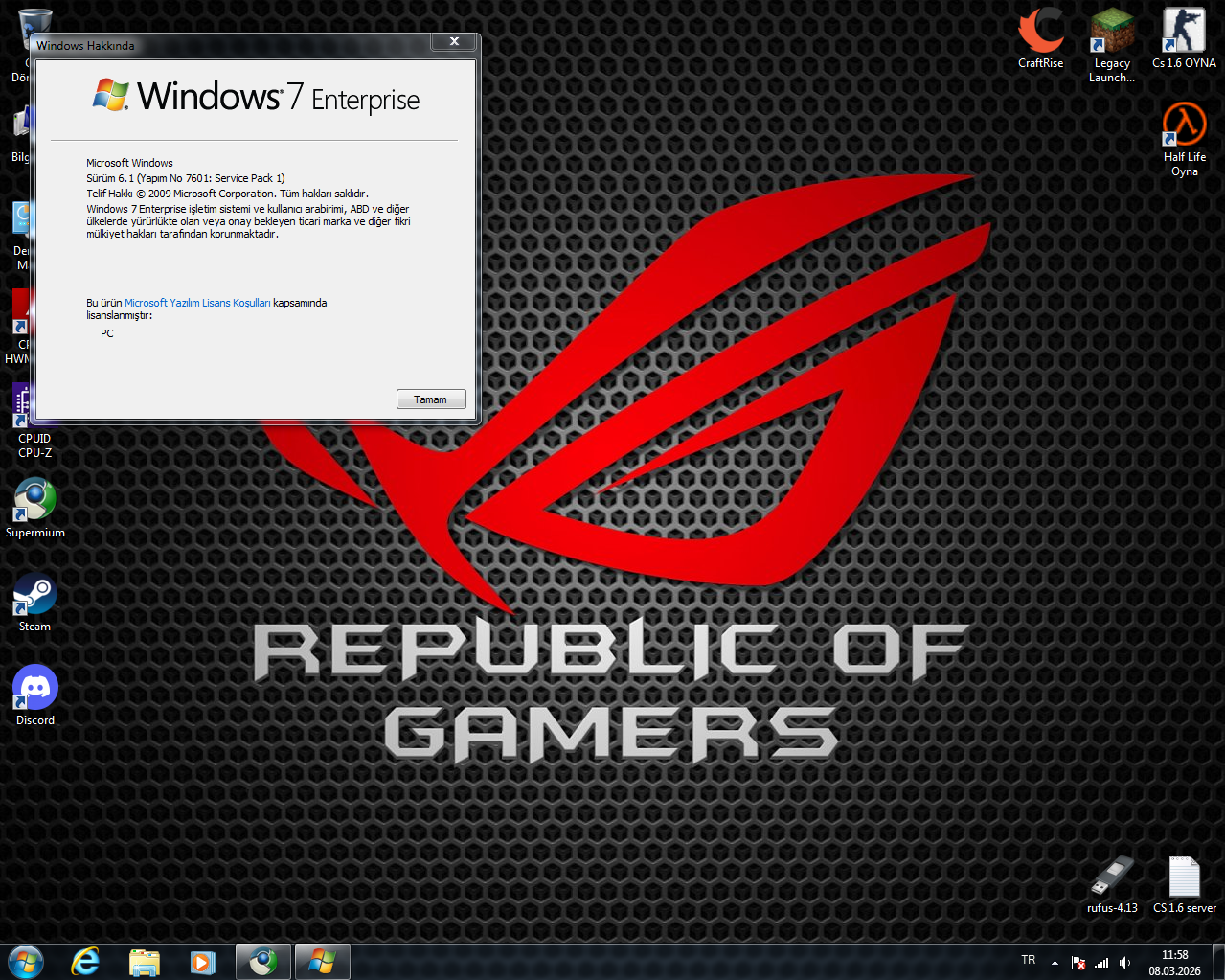Click the Microsoft Windows text line

[129, 163]
